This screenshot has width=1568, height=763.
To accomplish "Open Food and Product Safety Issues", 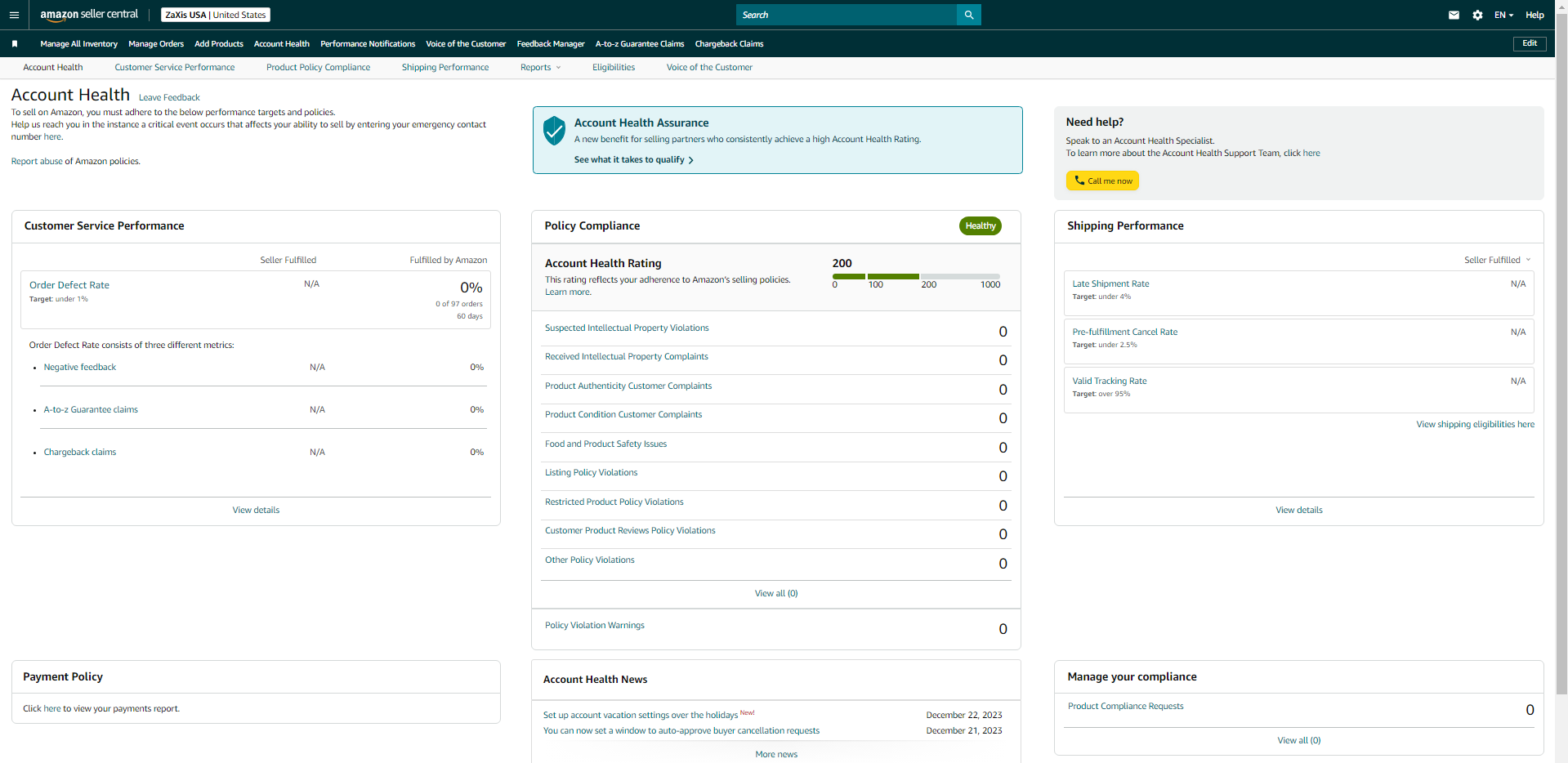I will (x=605, y=444).
